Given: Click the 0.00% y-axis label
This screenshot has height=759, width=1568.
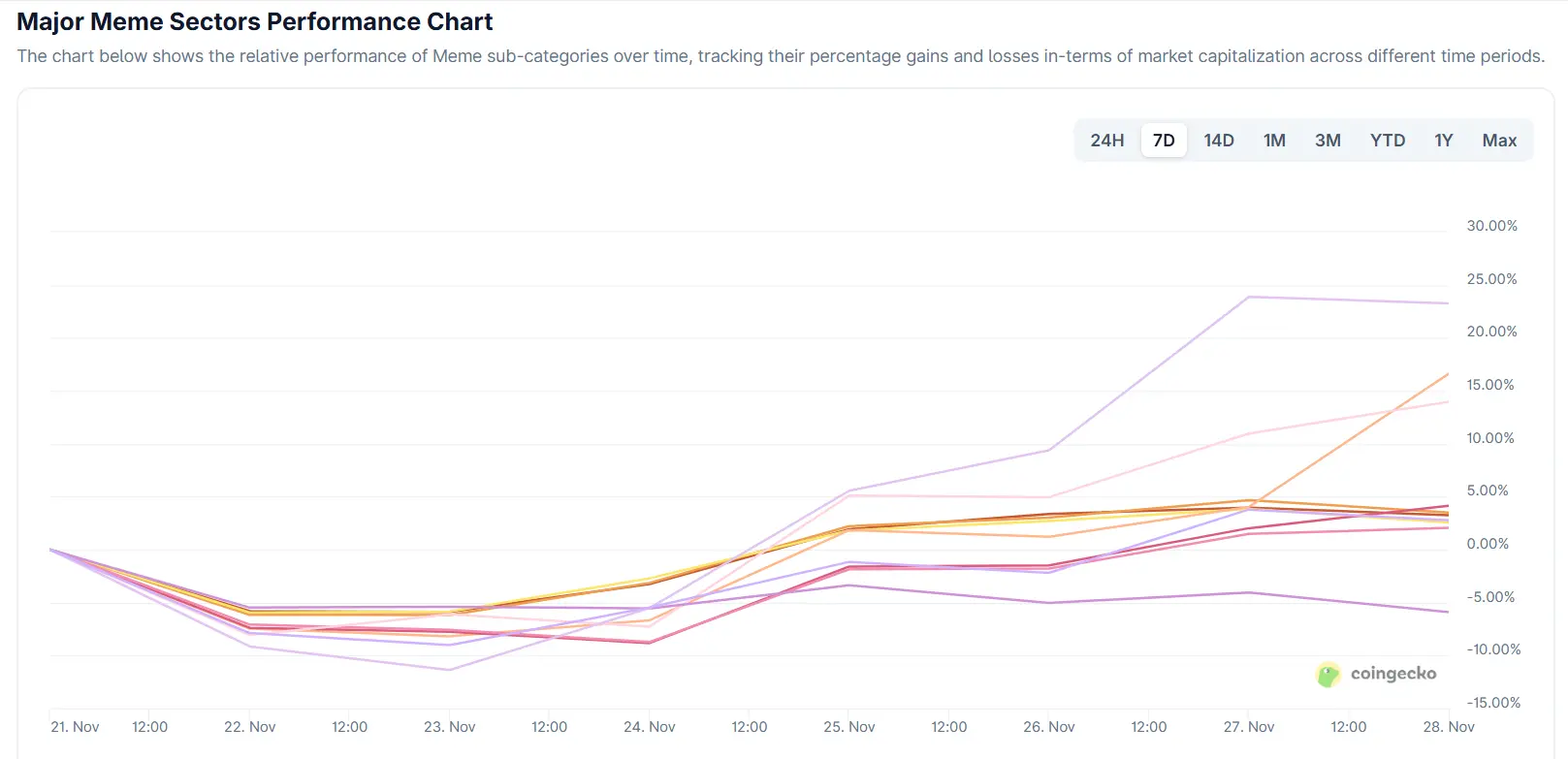Looking at the screenshot, I should [x=1488, y=544].
